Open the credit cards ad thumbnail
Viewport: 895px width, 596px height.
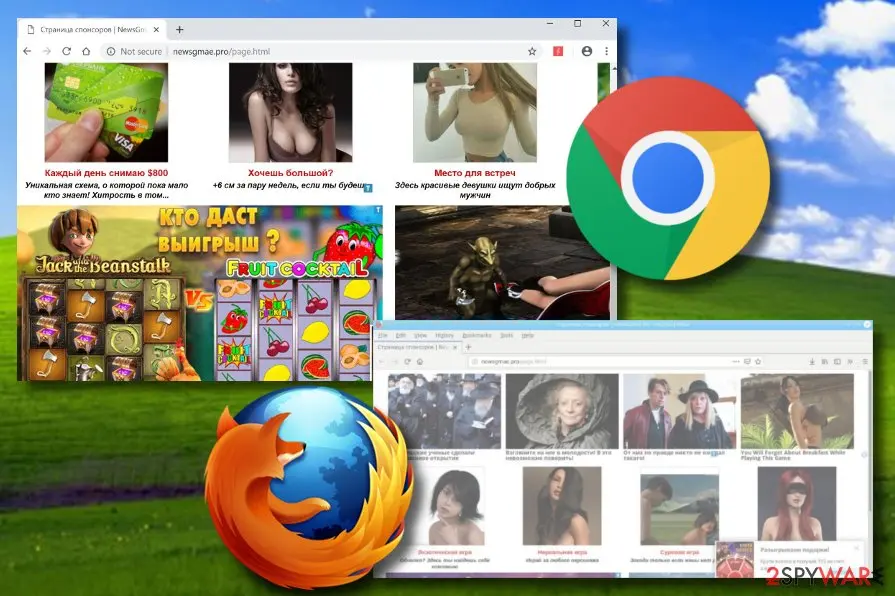click(106, 112)
